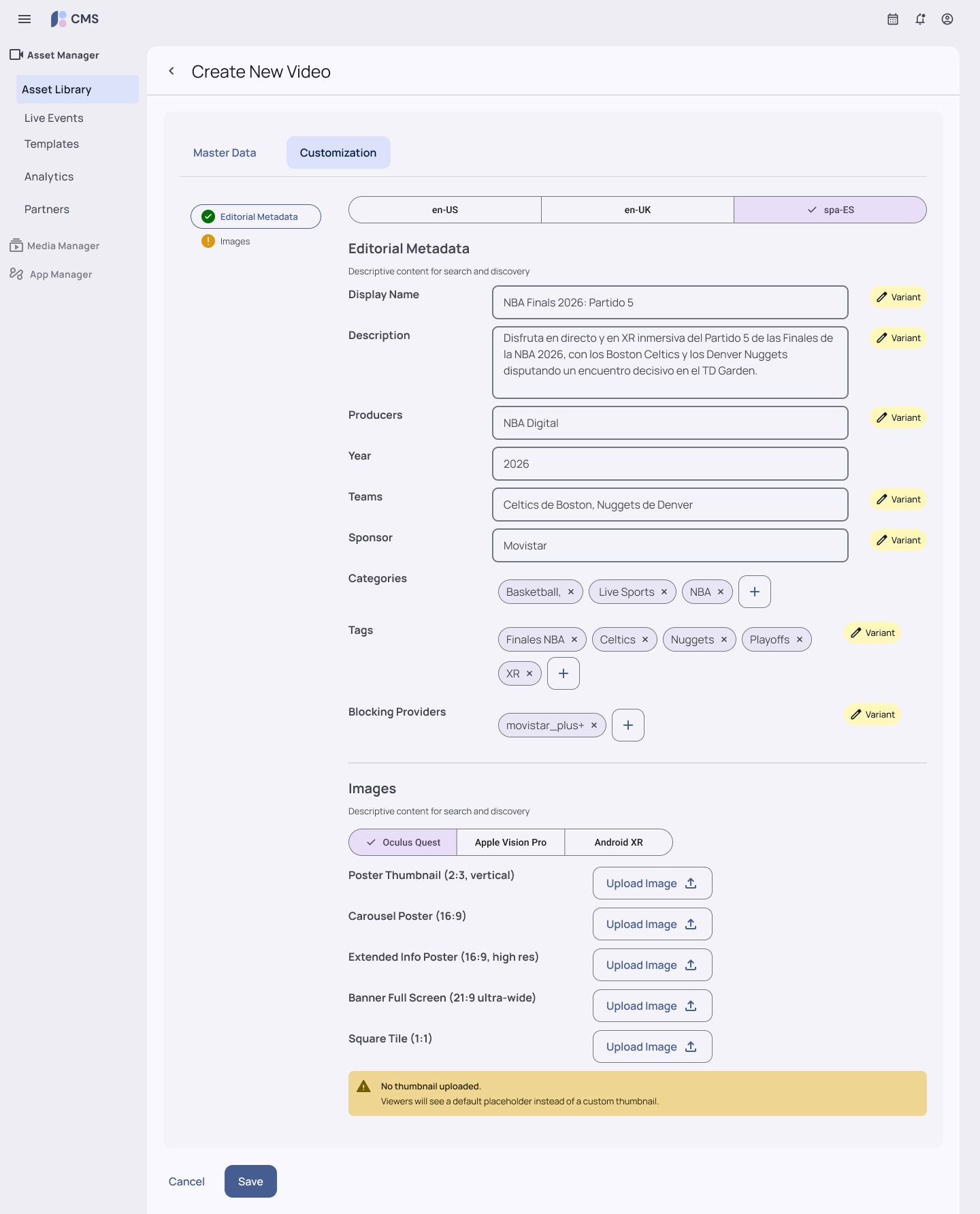Click Variant pencil for Display Name

[x=898, y=297]
